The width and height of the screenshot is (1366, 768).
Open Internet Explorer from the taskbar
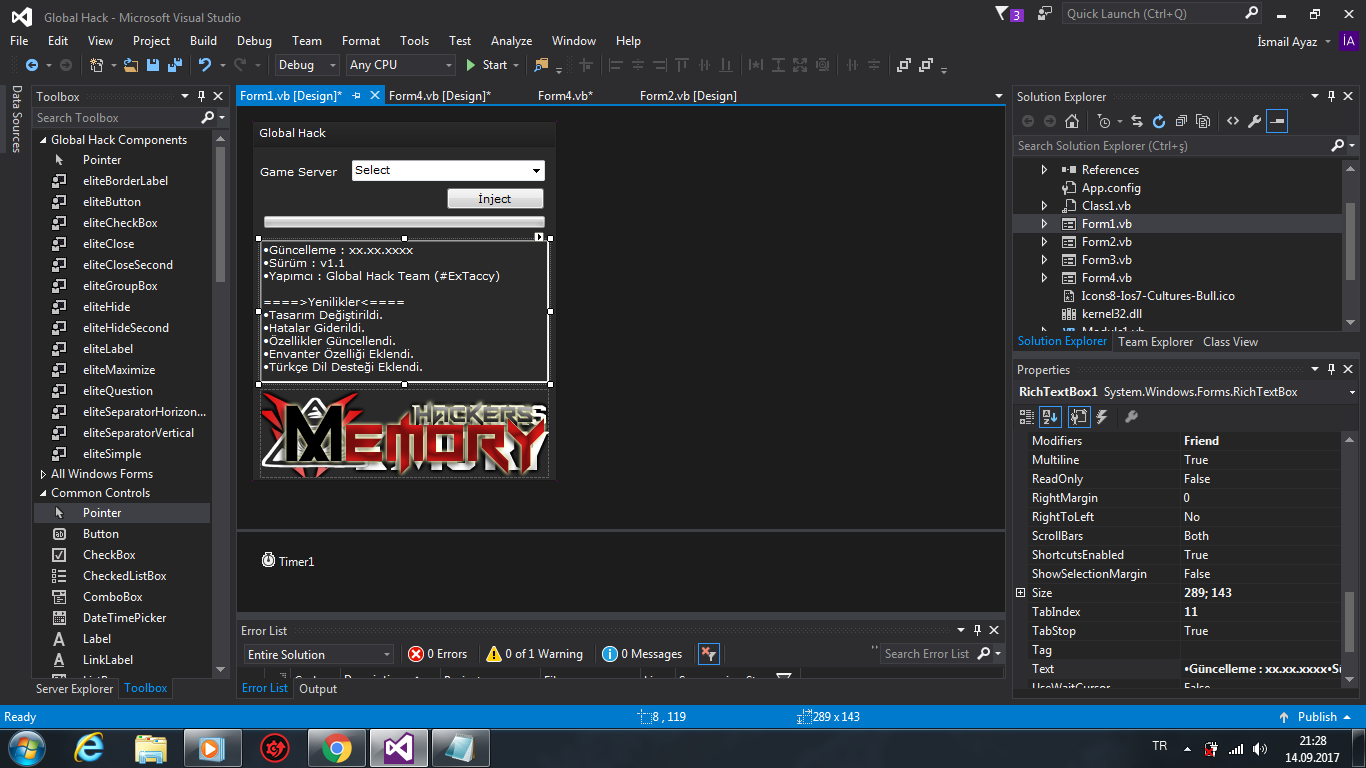pos(89,747)
